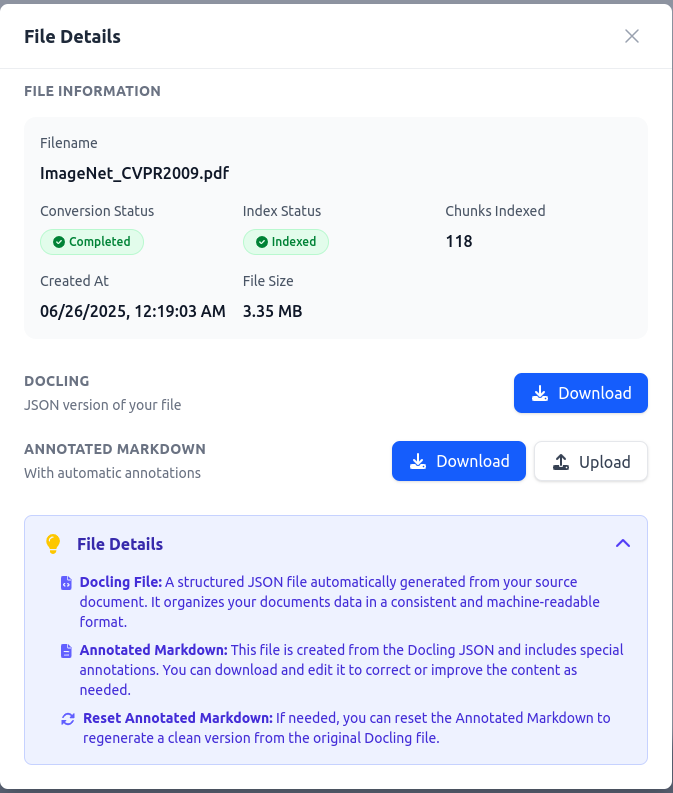Upload a new Annotated Markdown
This screenshot has height=793, width=673.
tap(591, 461)
